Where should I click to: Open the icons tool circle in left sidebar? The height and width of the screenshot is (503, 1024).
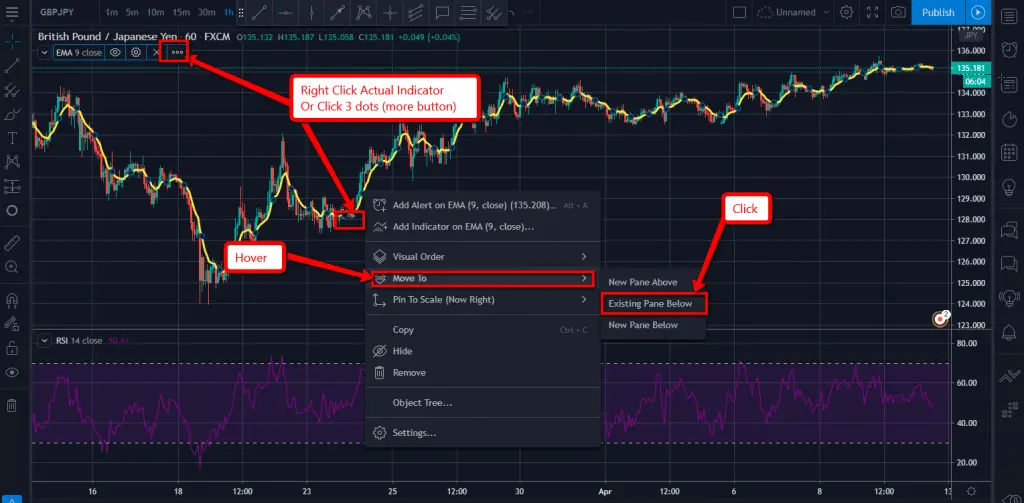pos(12,211)
